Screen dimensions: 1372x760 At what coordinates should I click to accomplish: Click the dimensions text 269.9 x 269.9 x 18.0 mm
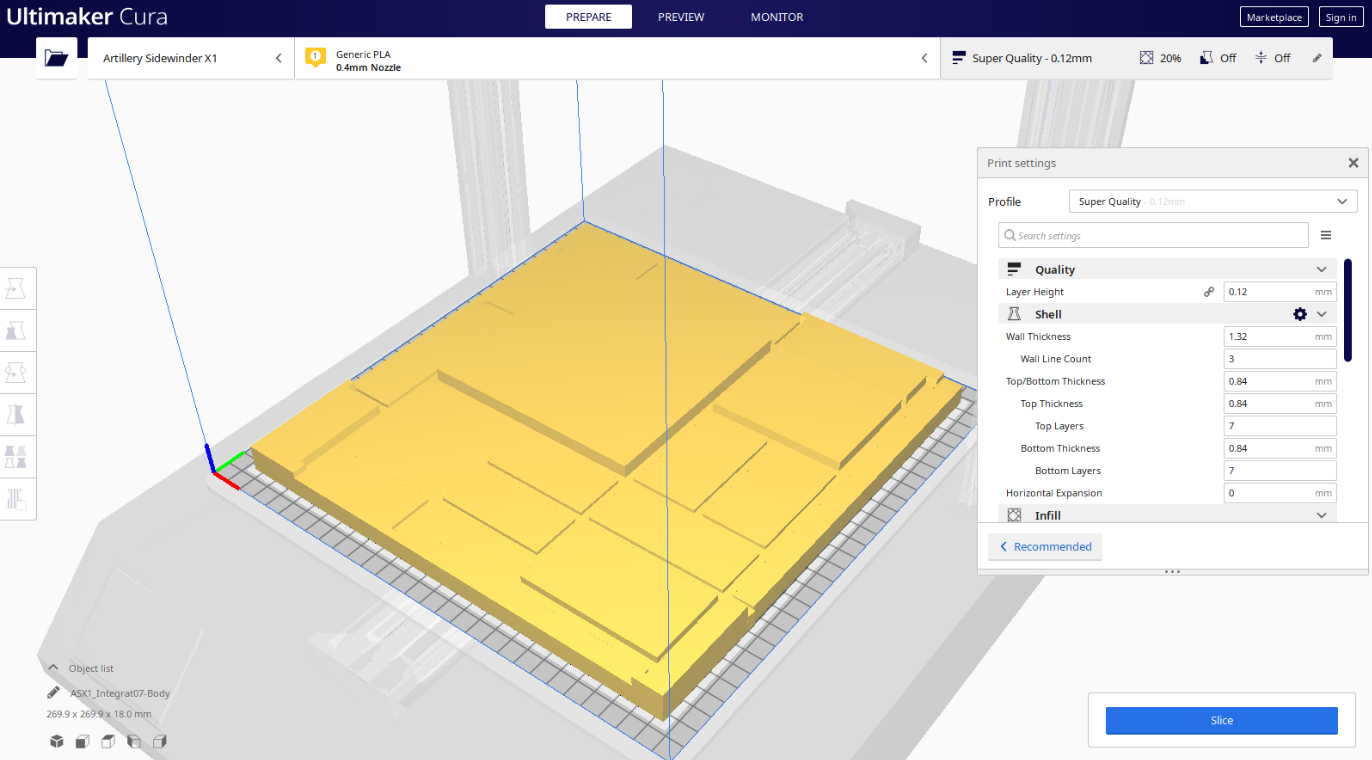click(x=99, y=714)
